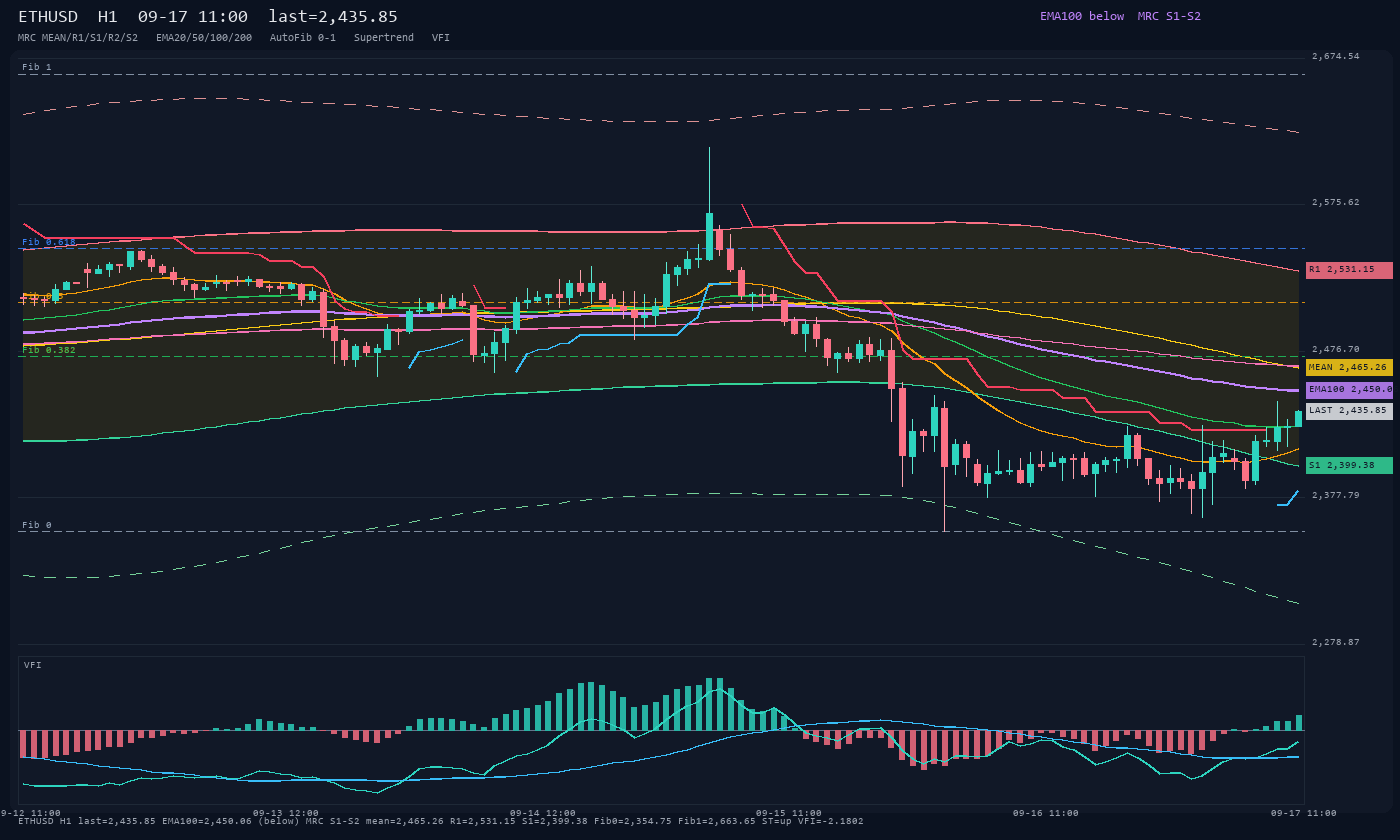
Task: Click the 2,278.87 price axis label
Action: [x=1336, y=642]
